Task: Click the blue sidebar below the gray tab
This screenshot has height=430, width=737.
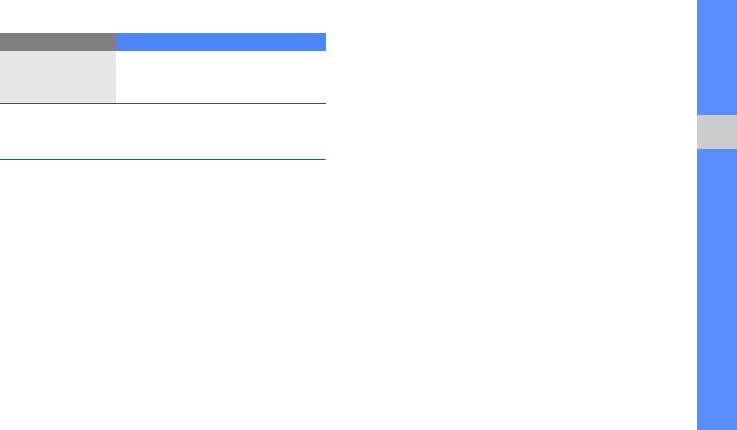Action: (x=716, y=290)
